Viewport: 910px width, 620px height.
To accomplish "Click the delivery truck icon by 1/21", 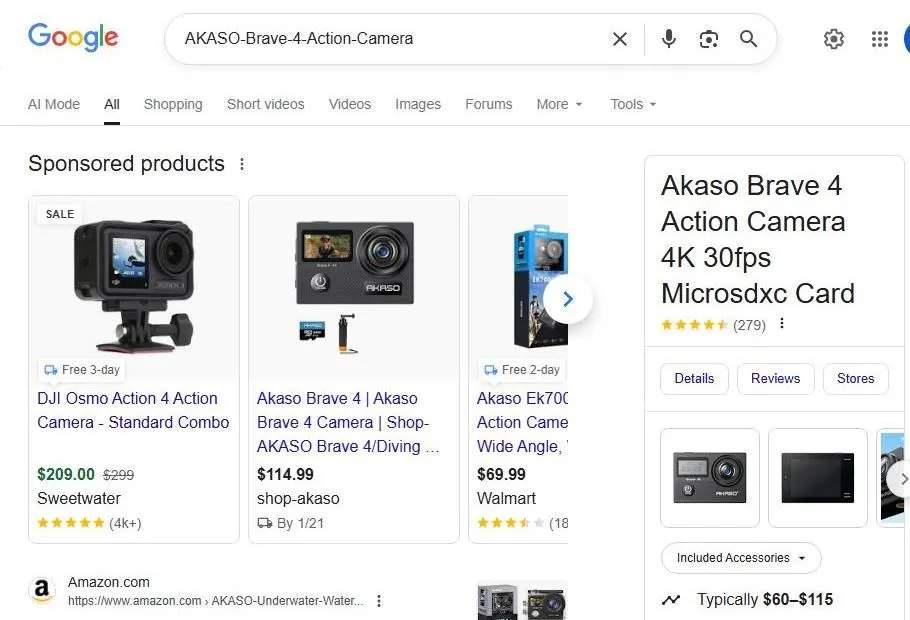I will (265, 523).
